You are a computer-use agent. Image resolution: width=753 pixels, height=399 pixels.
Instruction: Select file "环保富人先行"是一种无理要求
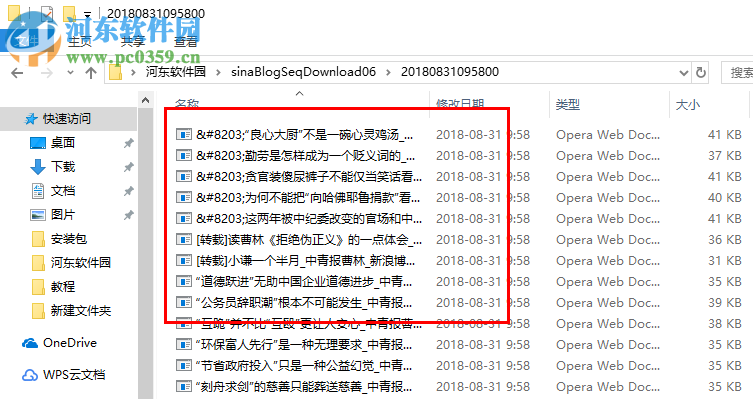(x=304, y=345)
